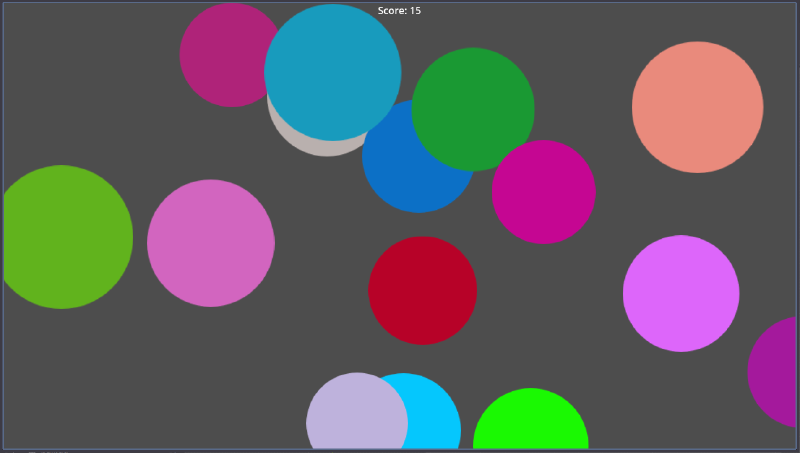800x453 pixels.
Task: Pop the olive green circle on left edge
Action: click(62, 237)
